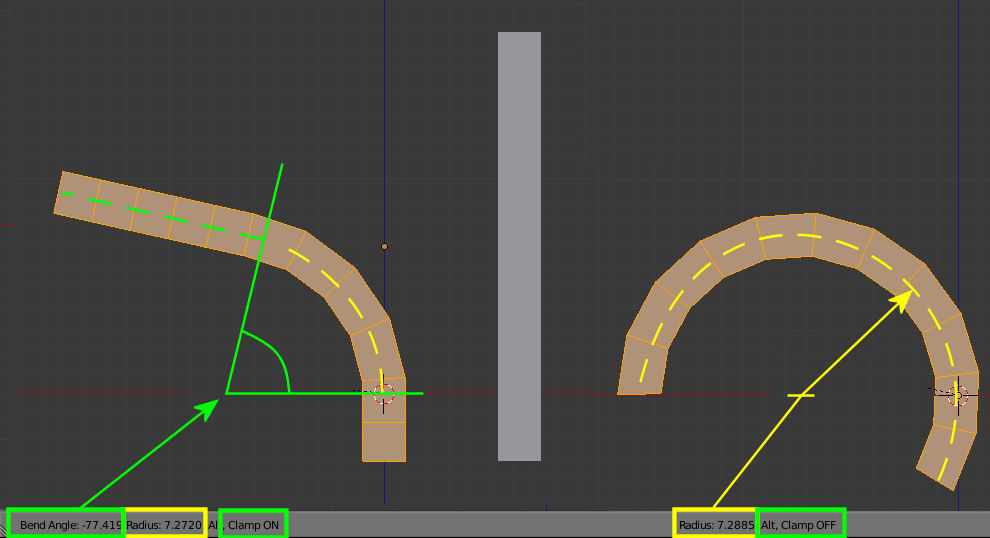Click the 'Radius: 7.2720' status text

coord(164,525)
